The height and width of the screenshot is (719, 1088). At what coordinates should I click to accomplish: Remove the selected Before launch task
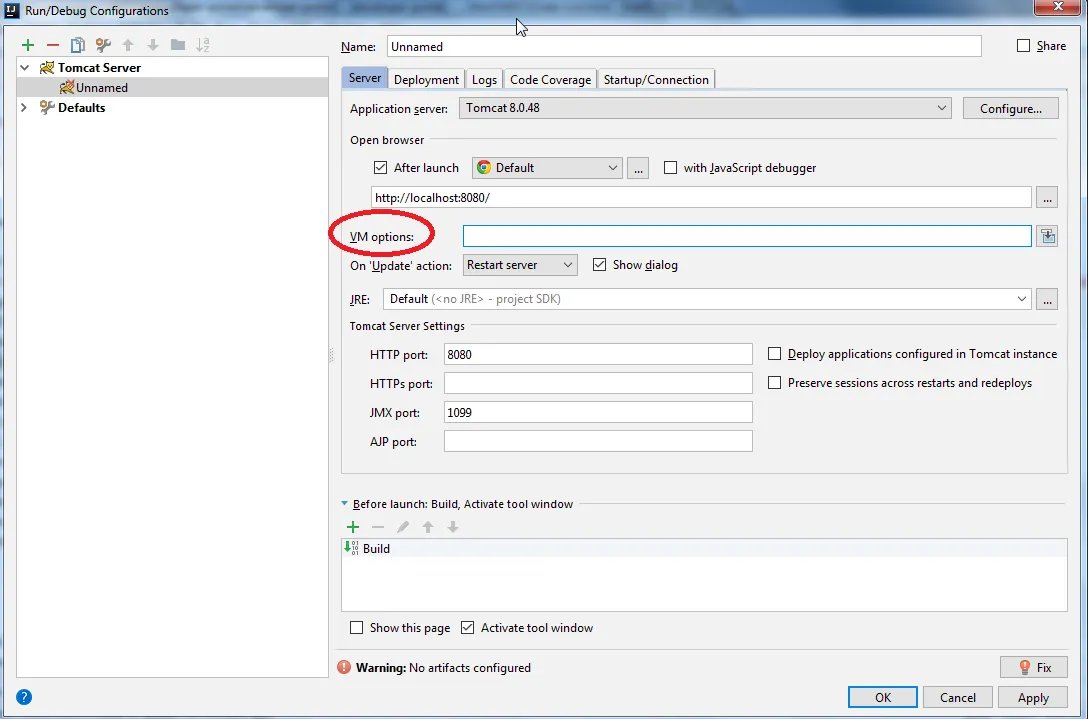point(378,527)
